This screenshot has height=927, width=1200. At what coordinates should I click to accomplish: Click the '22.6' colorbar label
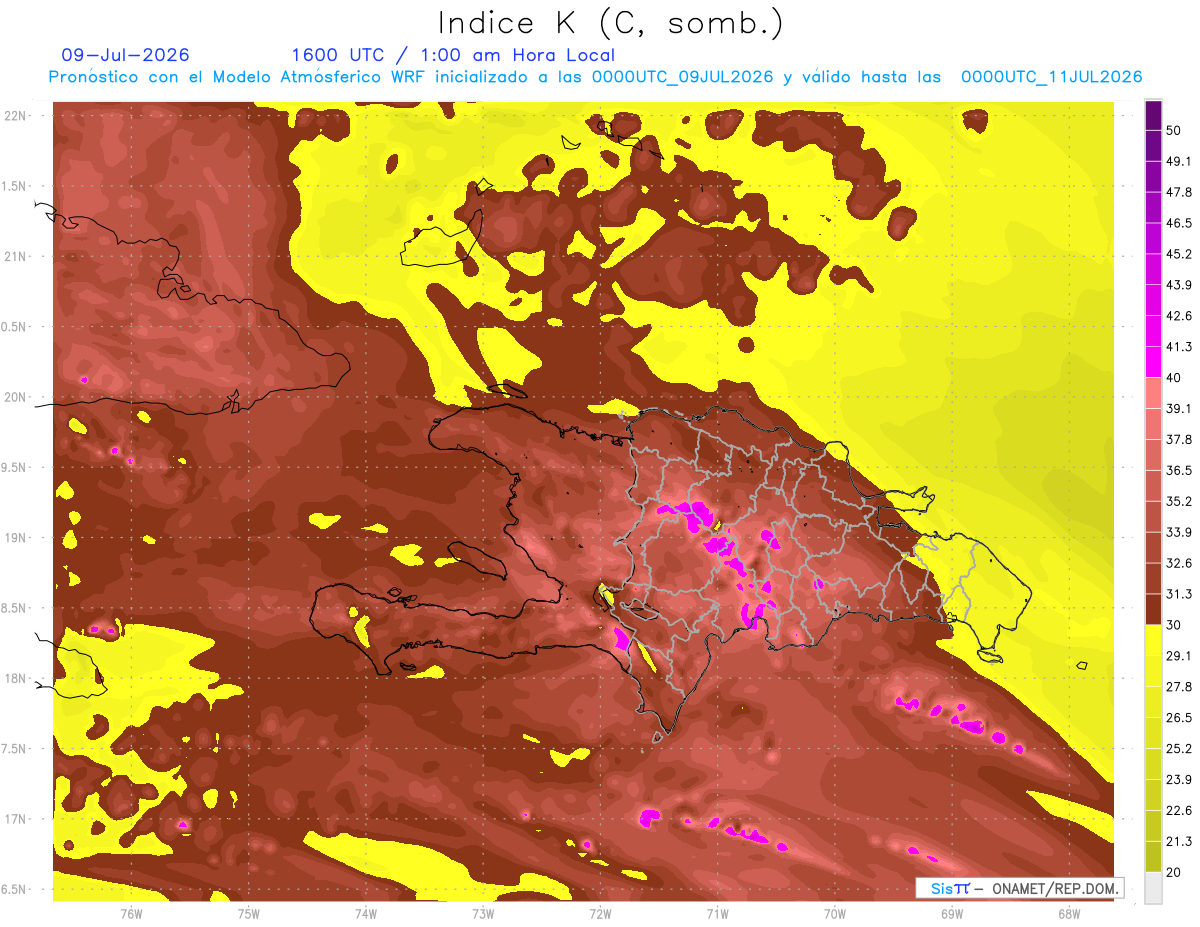[1179, 811]
